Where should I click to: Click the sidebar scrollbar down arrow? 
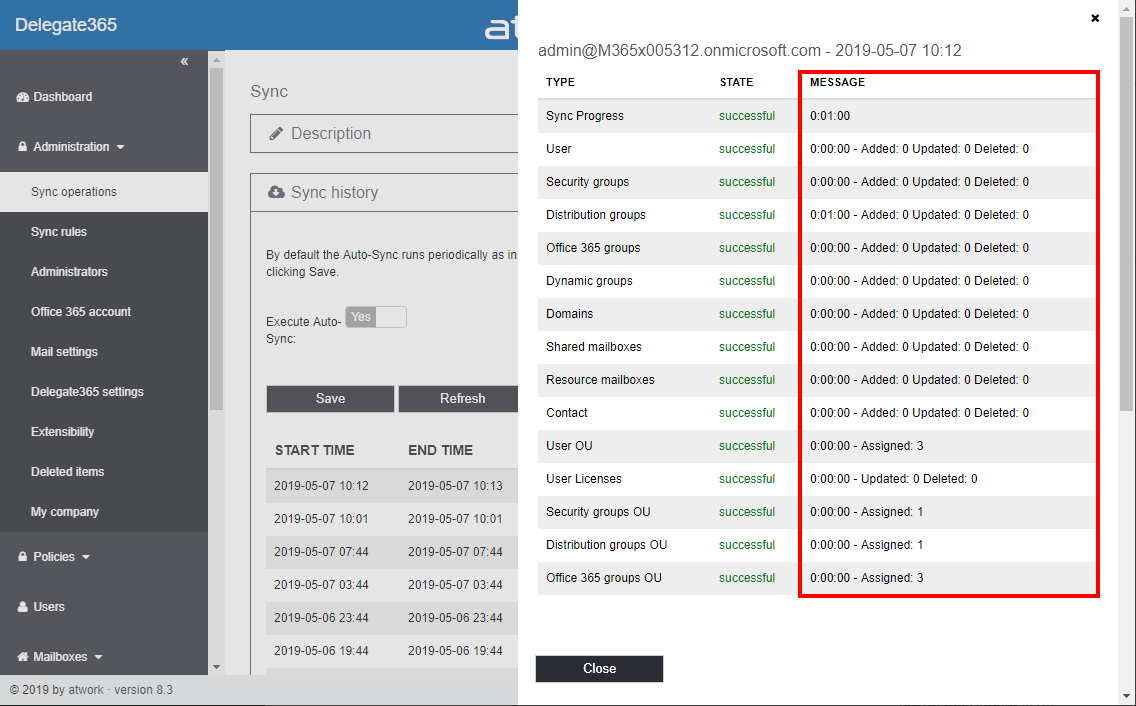[216, 667]
